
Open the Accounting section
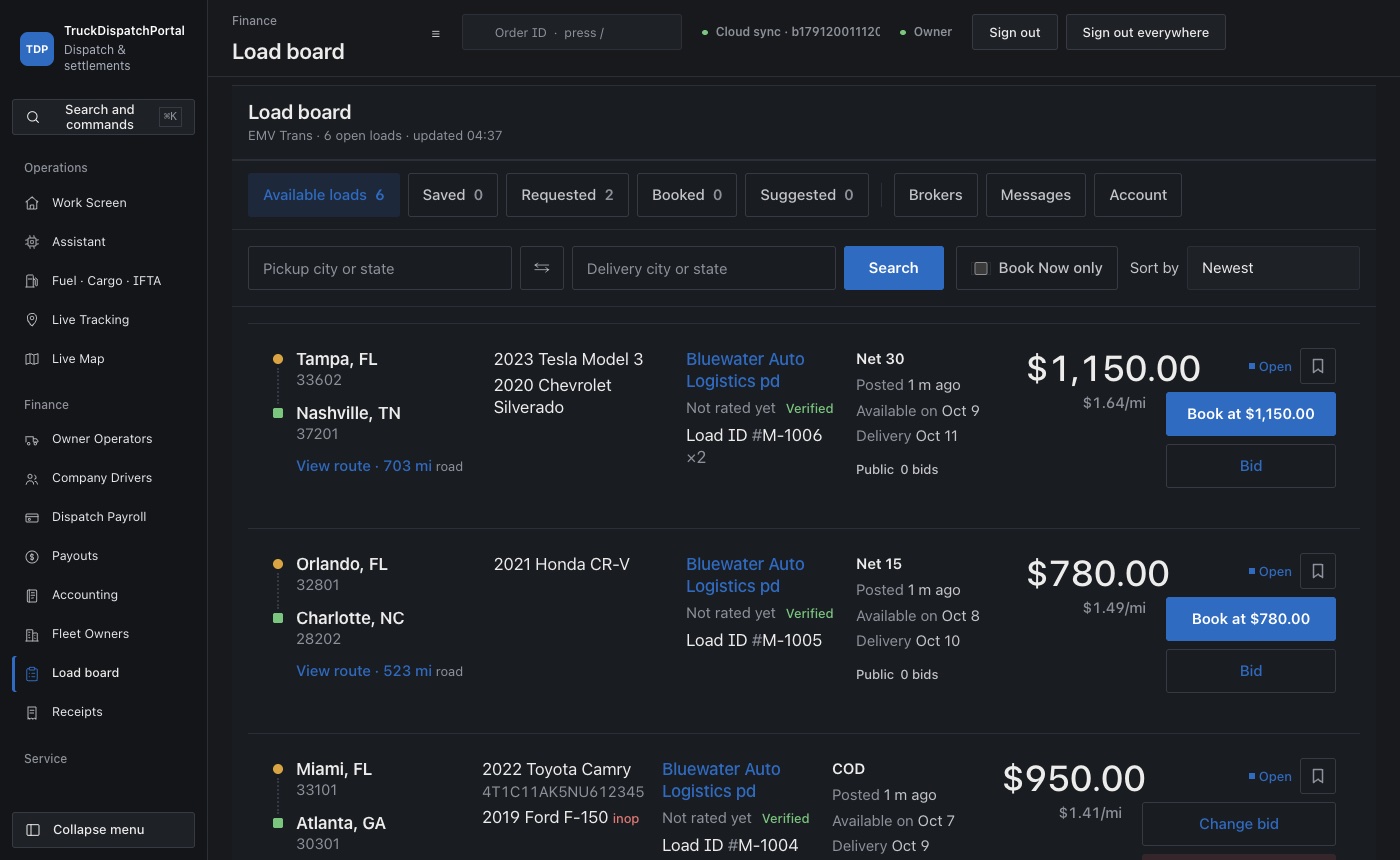(x=85, y=595)
